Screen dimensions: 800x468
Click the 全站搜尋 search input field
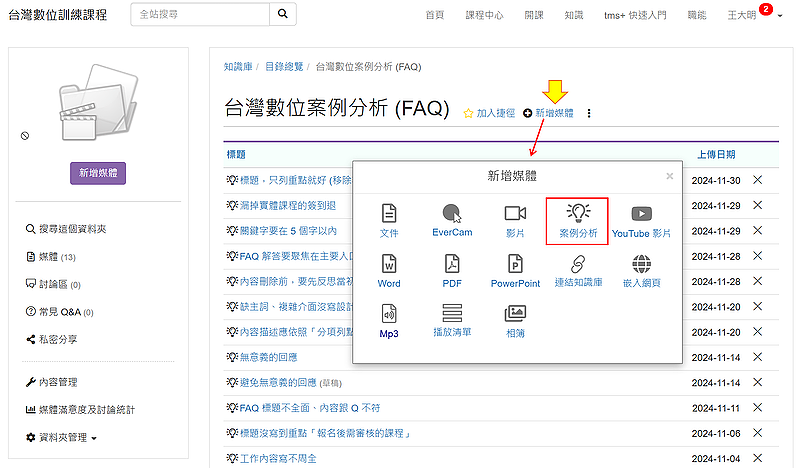(x=200, y=14)
